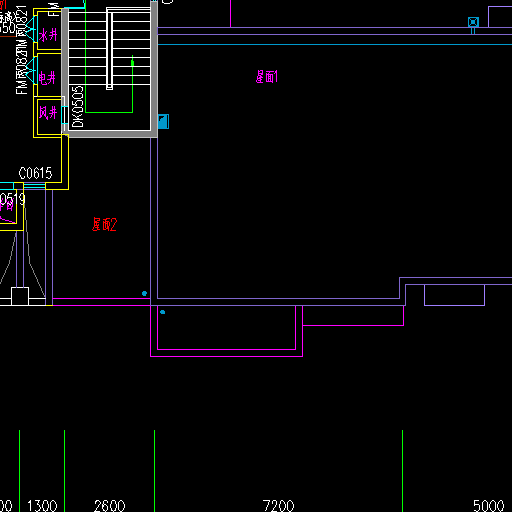The height and width of the screenshot is (512, 512).
Task: Click the 2600 dimension text
Action: coord(109,506)
